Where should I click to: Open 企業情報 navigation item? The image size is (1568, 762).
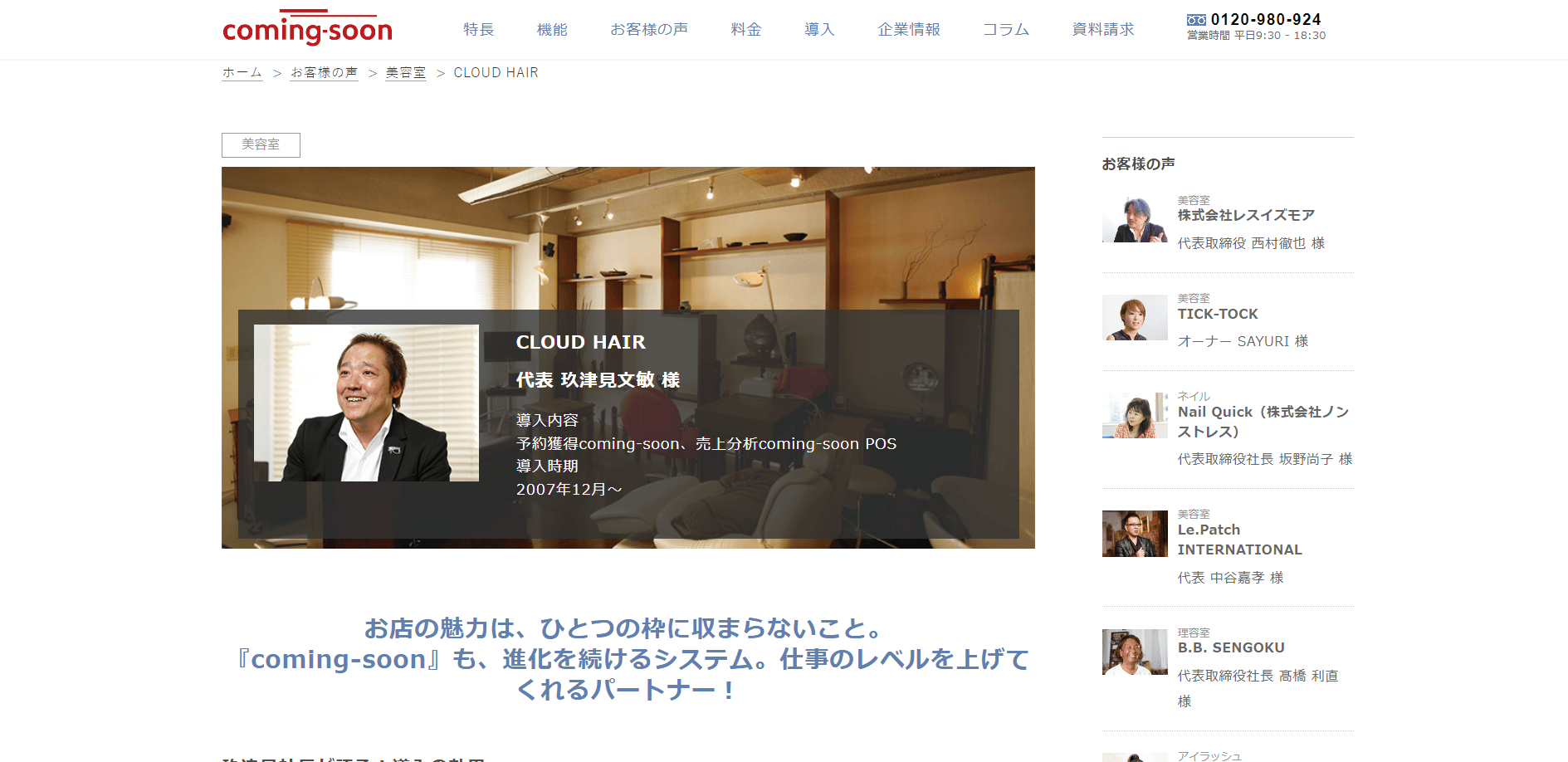[x=909, y=29]
